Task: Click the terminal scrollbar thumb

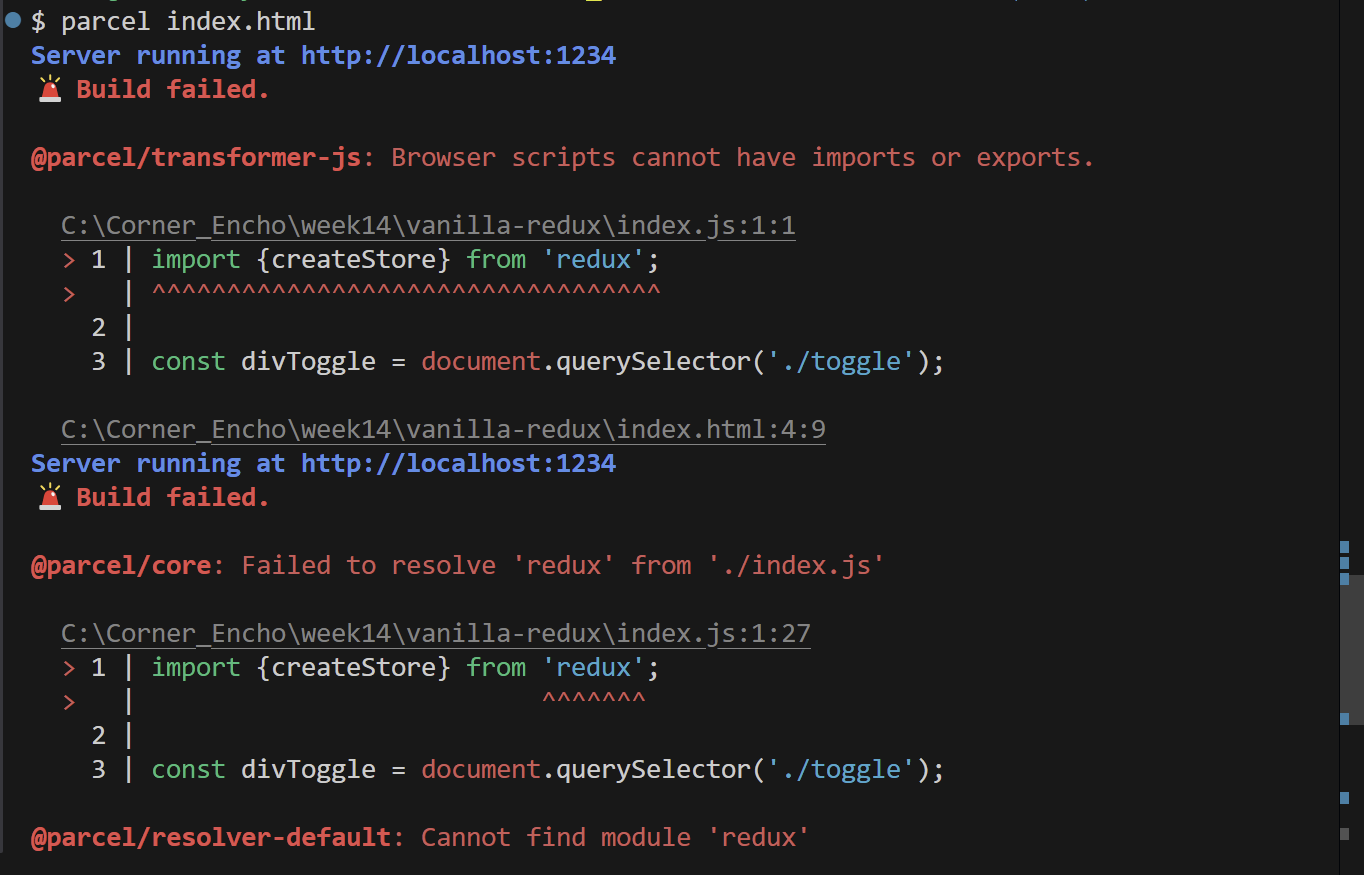Action: (x=1351, y=650)
